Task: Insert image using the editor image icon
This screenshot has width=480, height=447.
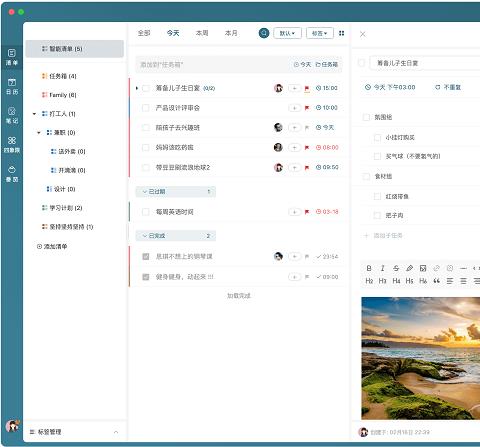Action: (423, 268)
